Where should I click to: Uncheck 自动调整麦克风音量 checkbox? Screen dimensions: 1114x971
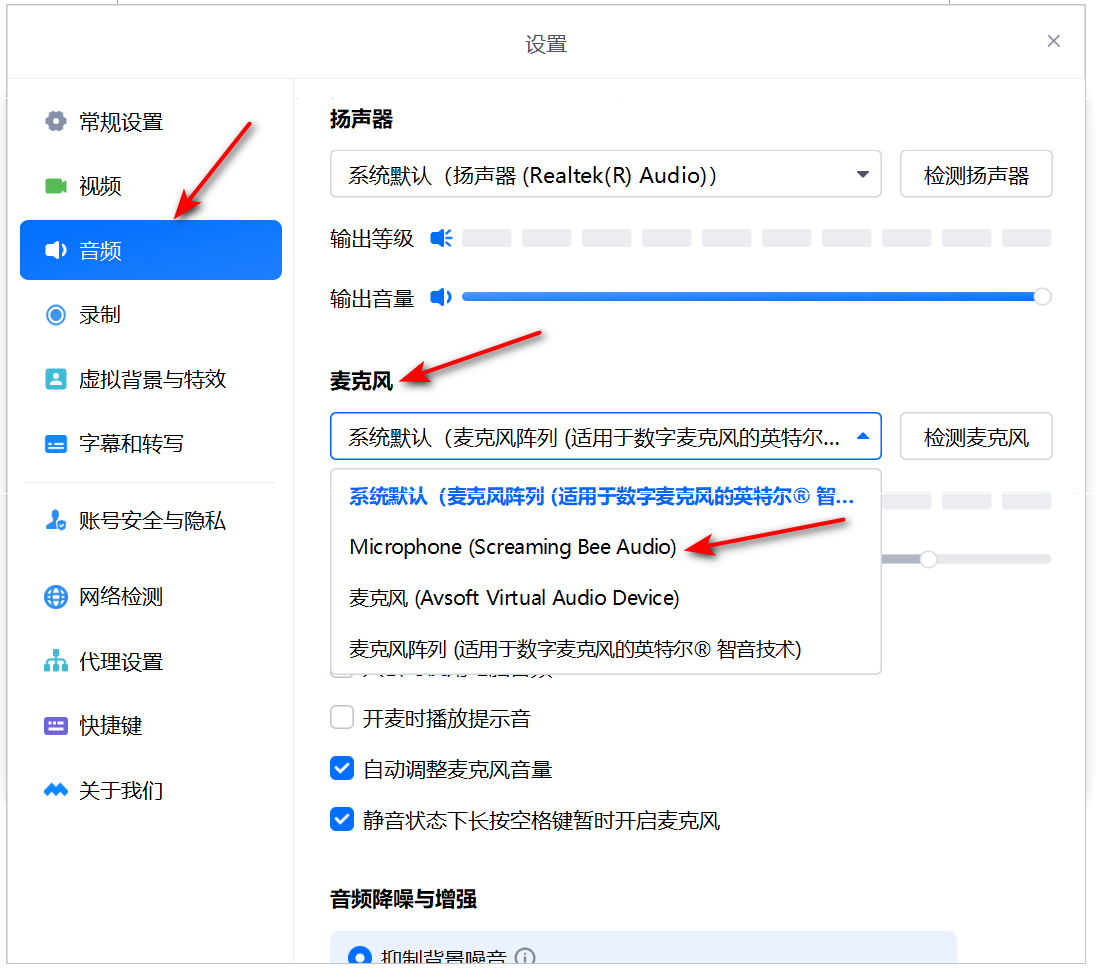click(x=342, y=769)
